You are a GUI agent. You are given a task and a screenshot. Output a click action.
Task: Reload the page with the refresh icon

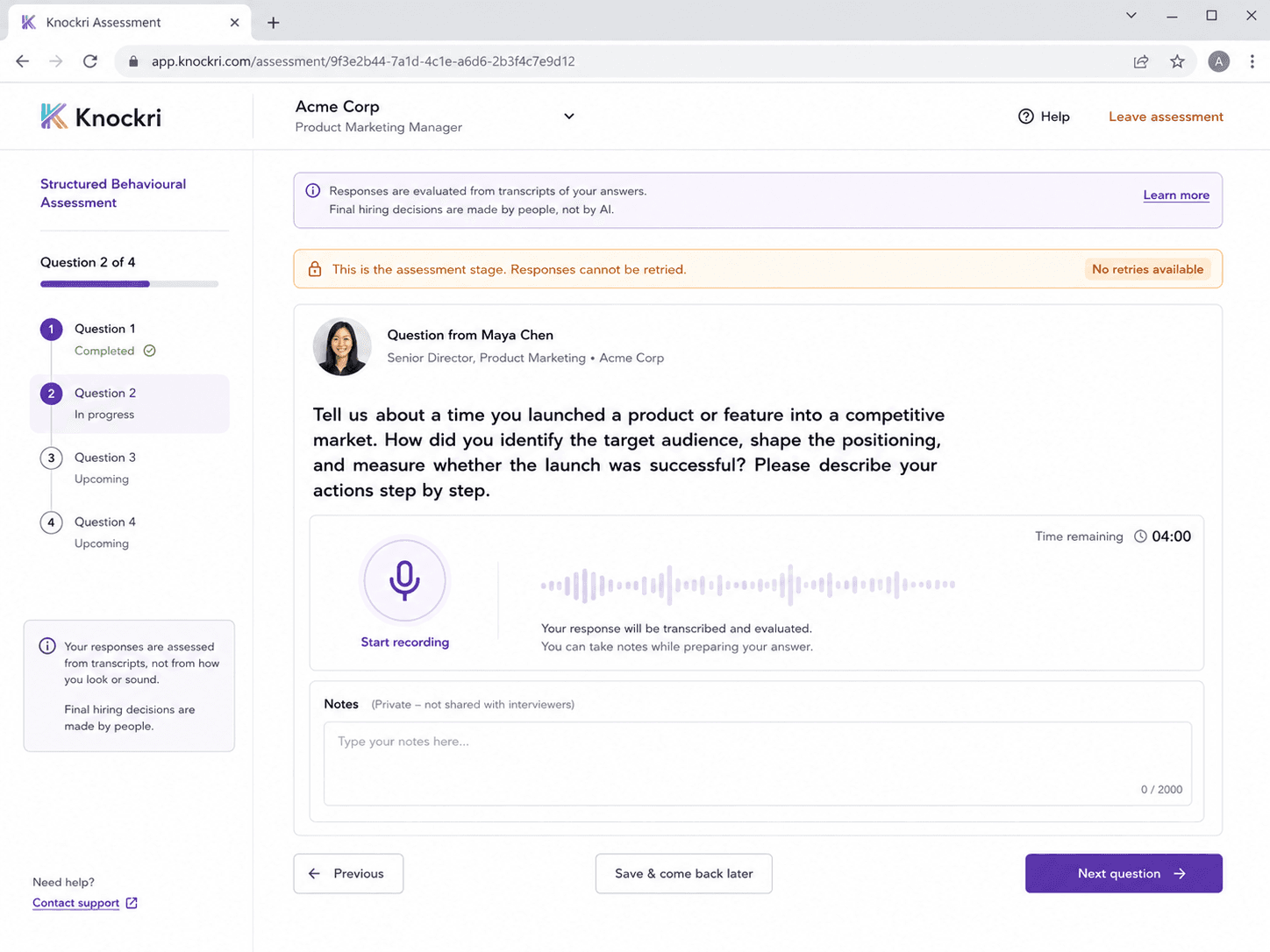pyautogui.click(x=89, y=61)
